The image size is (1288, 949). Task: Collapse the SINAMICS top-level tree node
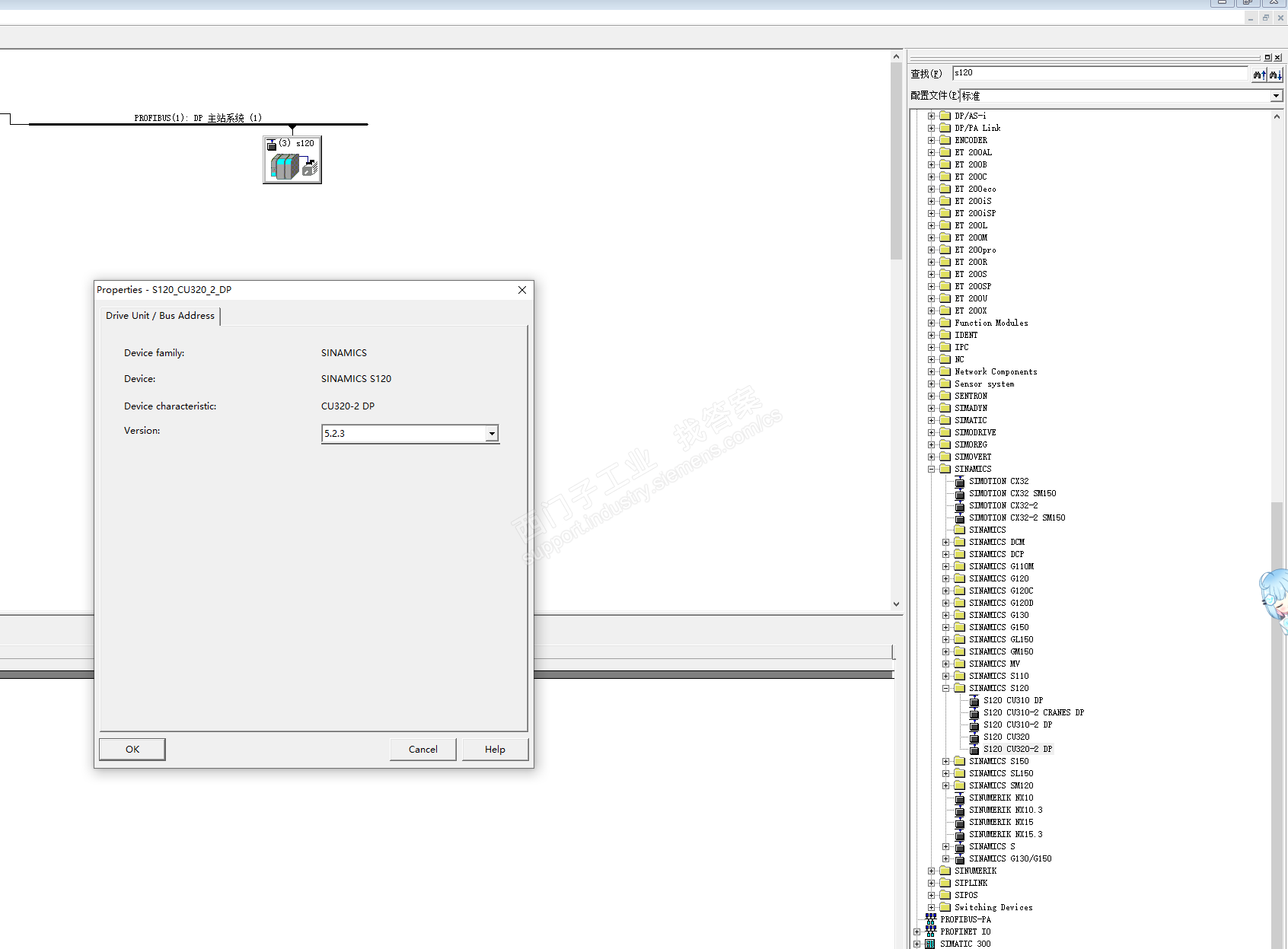pyautogui.click(x=931, y=469)
